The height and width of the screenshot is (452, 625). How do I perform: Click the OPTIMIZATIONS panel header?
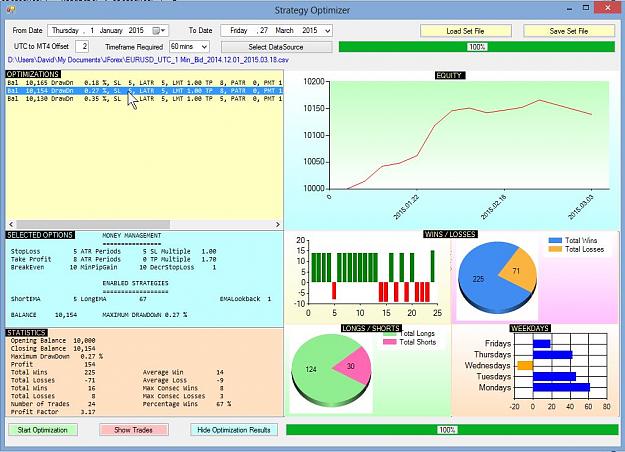pyautogui.click(x=33, y=74)
